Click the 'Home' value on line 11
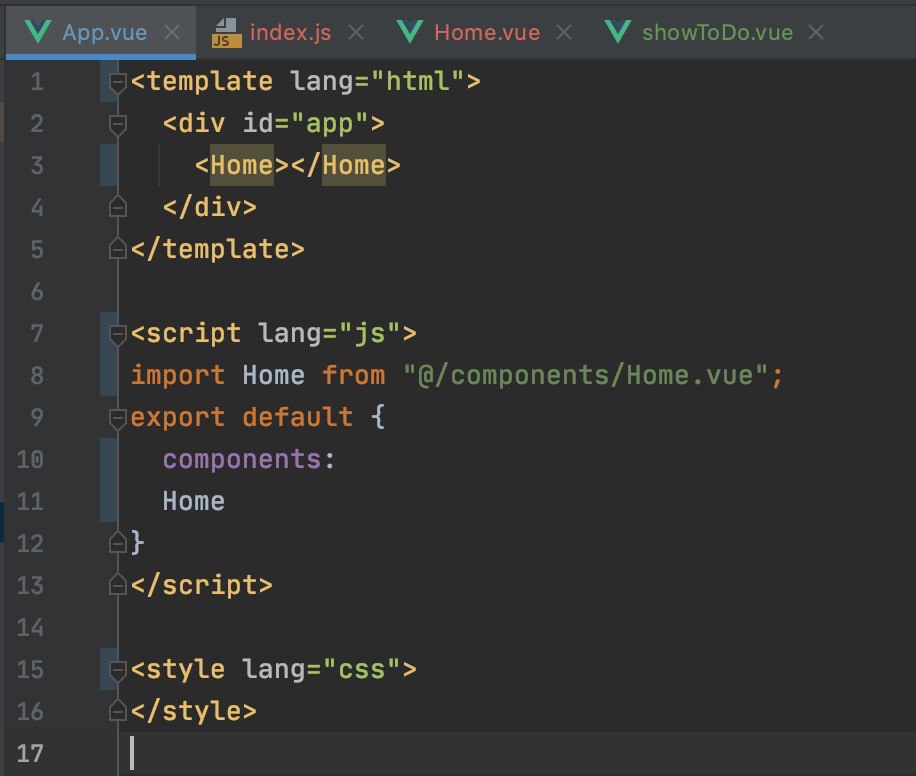Screen dimensions: 916x776 pos(194,502)
